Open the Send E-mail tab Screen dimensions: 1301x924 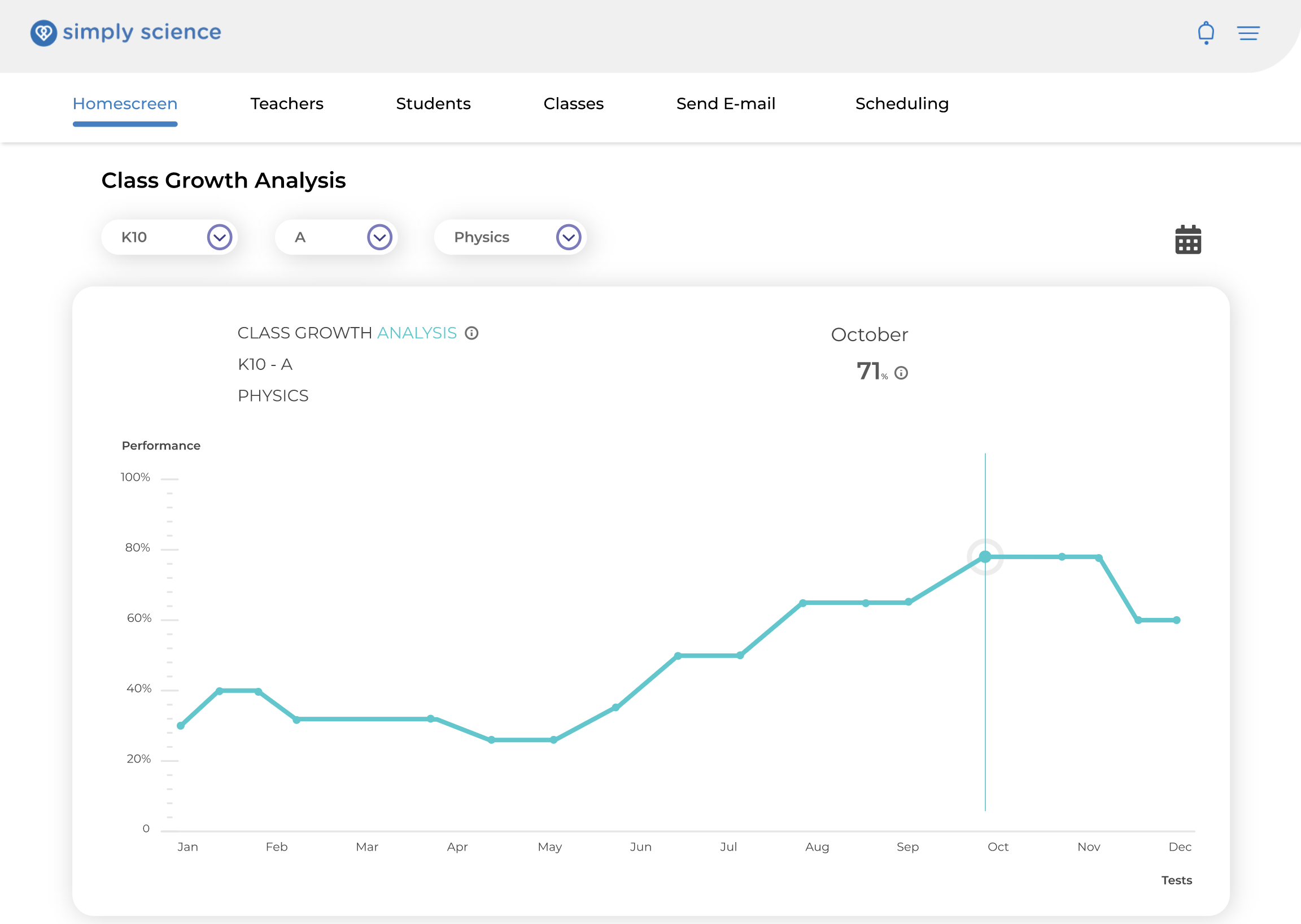click(x=726, y=103)
